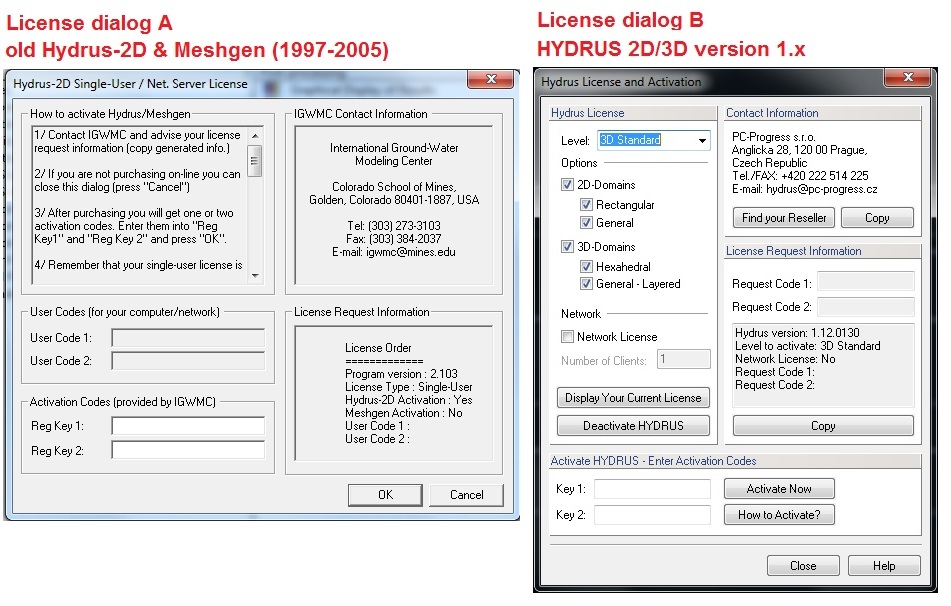
Task: Open the How to Activate? help
Action: point(779,515)
